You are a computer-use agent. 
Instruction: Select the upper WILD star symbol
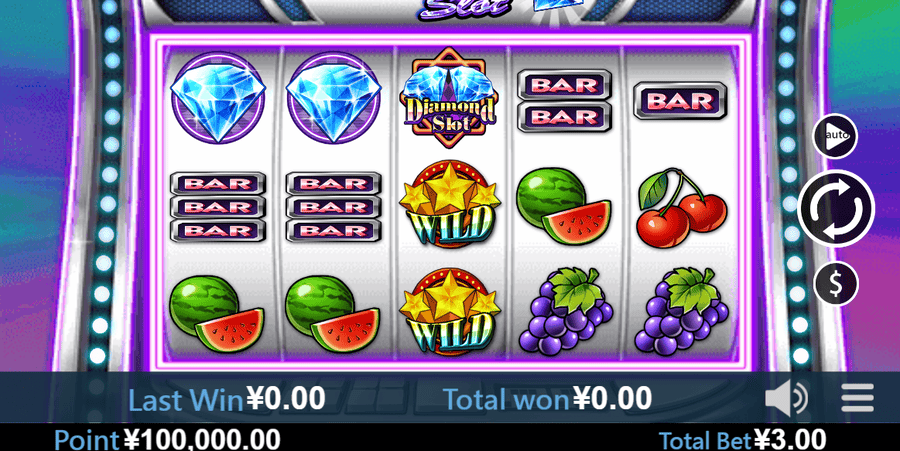(x=449, y=204)
